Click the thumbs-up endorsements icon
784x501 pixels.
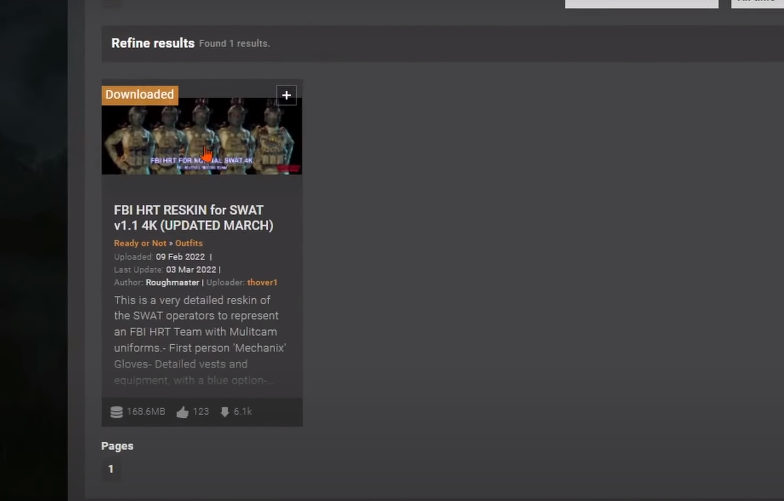(182, 412)
